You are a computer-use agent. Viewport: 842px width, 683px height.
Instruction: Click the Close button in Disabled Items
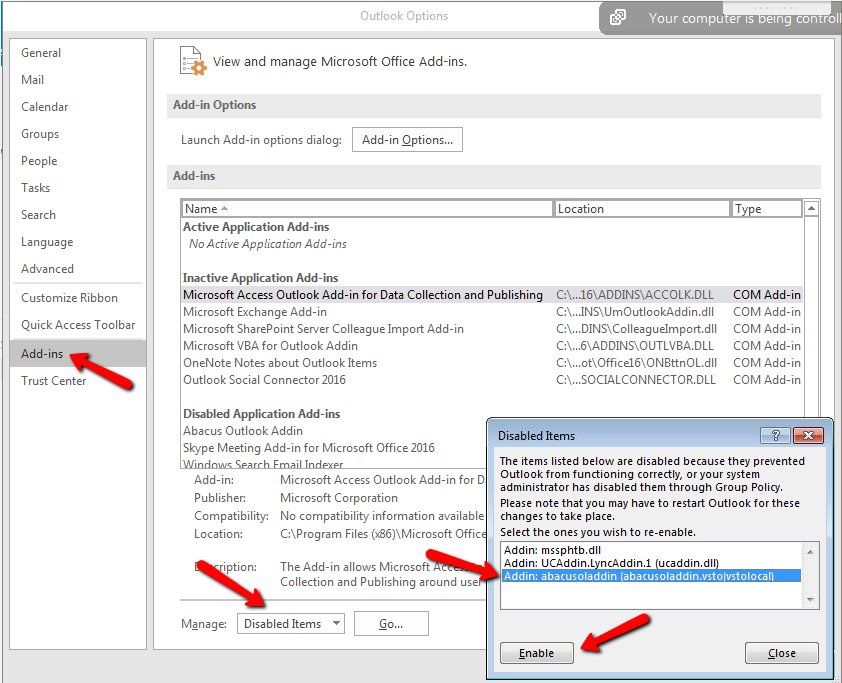(x=781, y=653)
